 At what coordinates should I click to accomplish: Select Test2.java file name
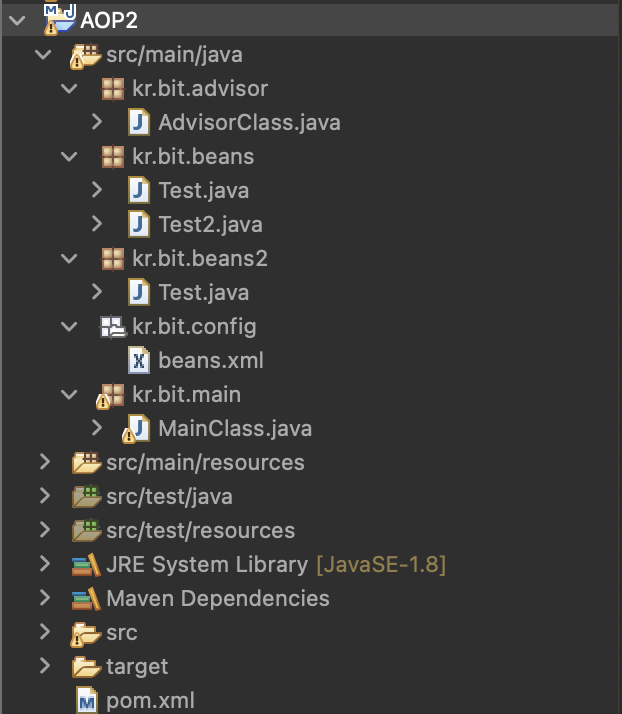click(210, 225)
